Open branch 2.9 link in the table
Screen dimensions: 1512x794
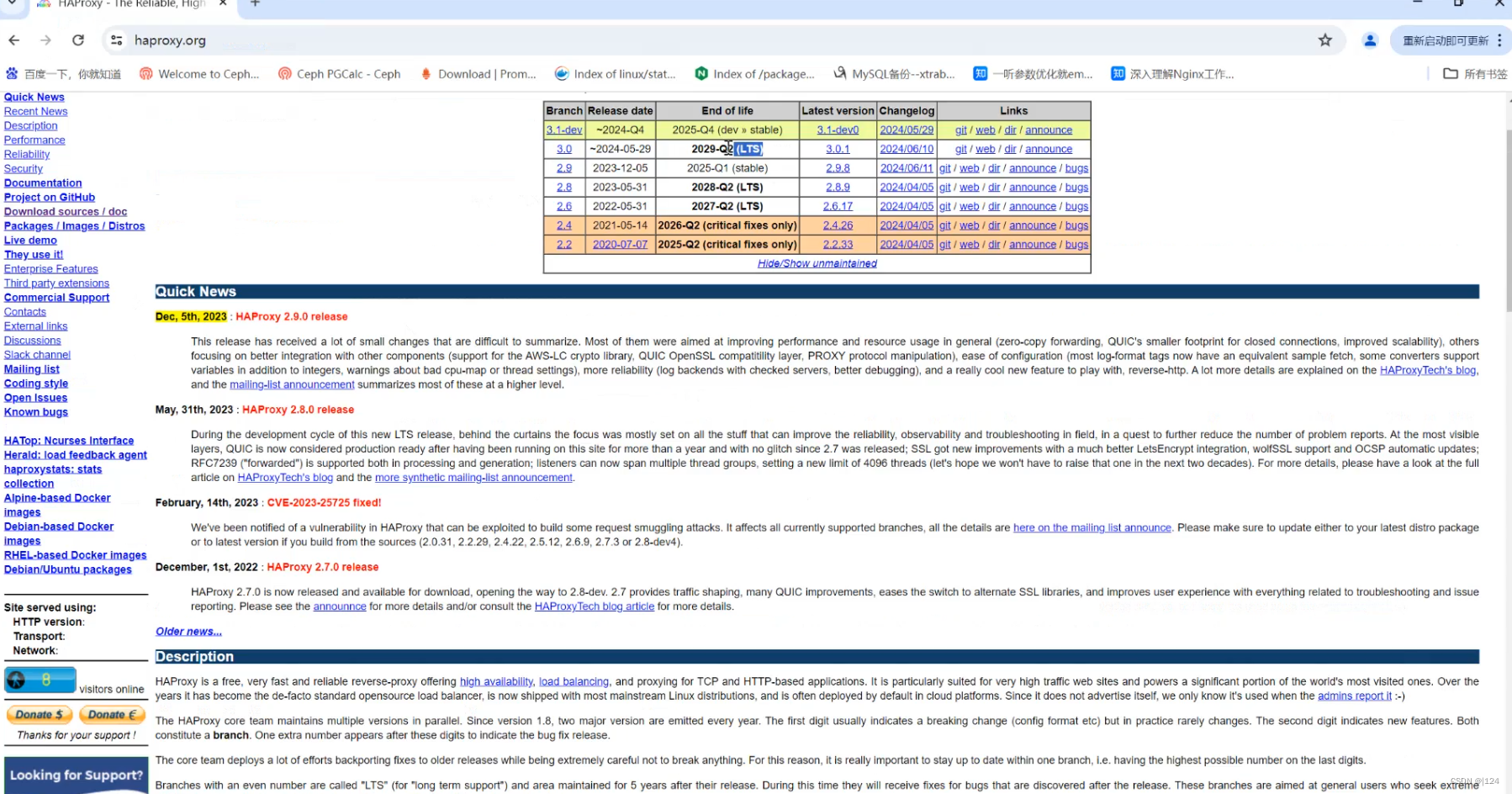click(564, 168)
